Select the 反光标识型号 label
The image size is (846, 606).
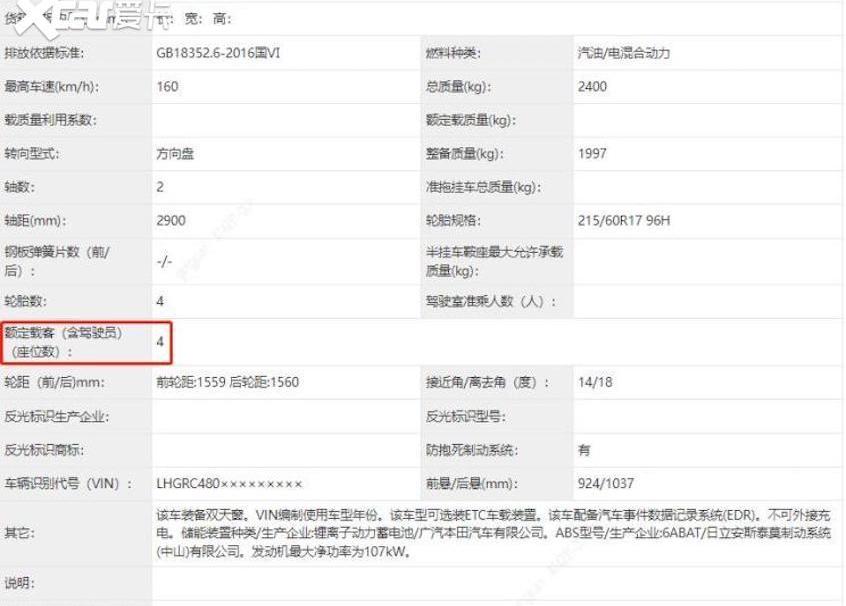(466, 417)
